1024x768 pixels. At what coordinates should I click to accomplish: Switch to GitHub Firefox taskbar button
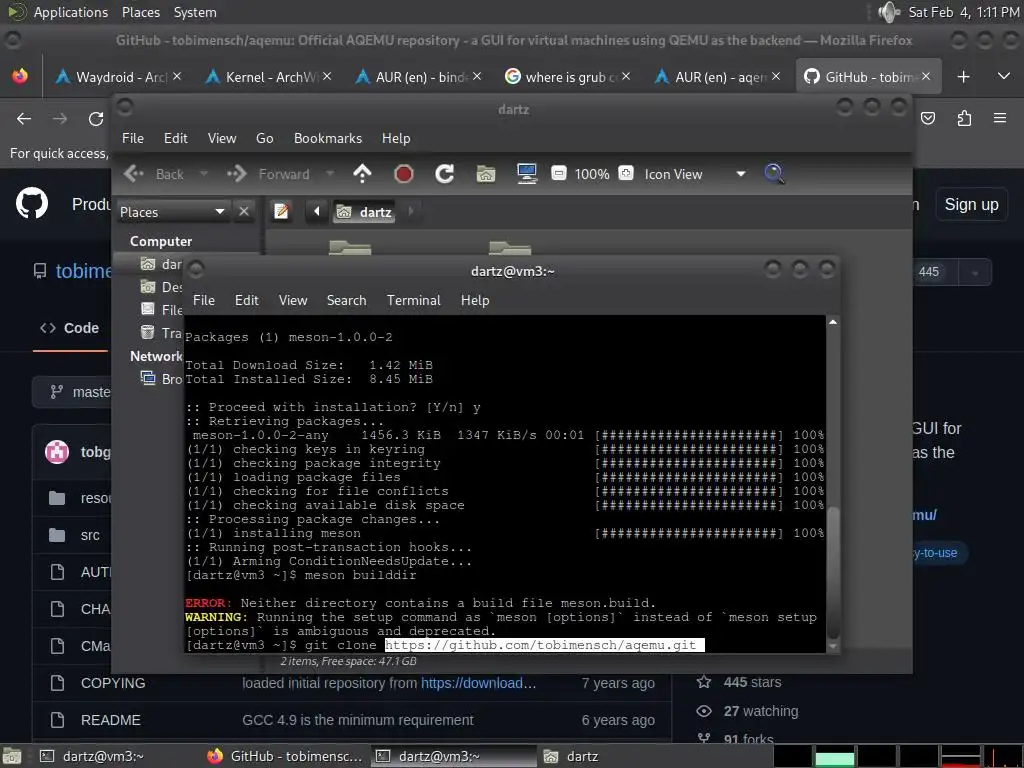[285, 756]
